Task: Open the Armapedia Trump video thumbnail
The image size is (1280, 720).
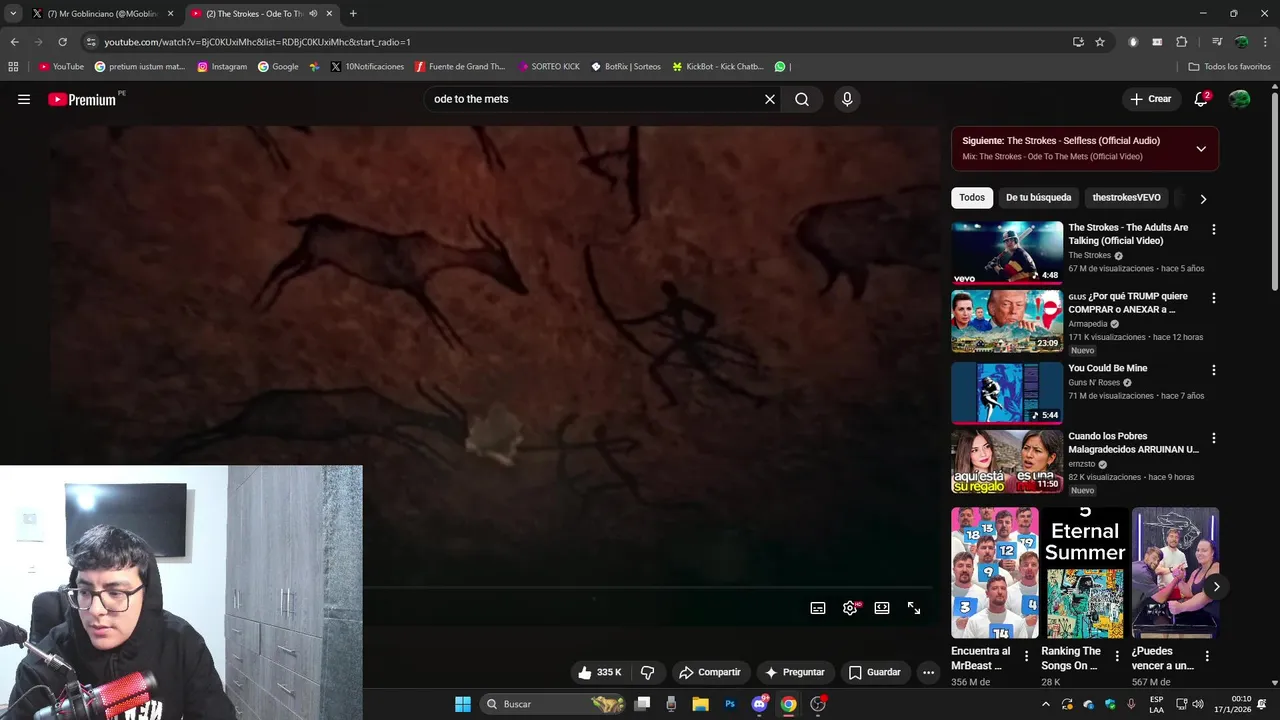Action: point(1007,322)
